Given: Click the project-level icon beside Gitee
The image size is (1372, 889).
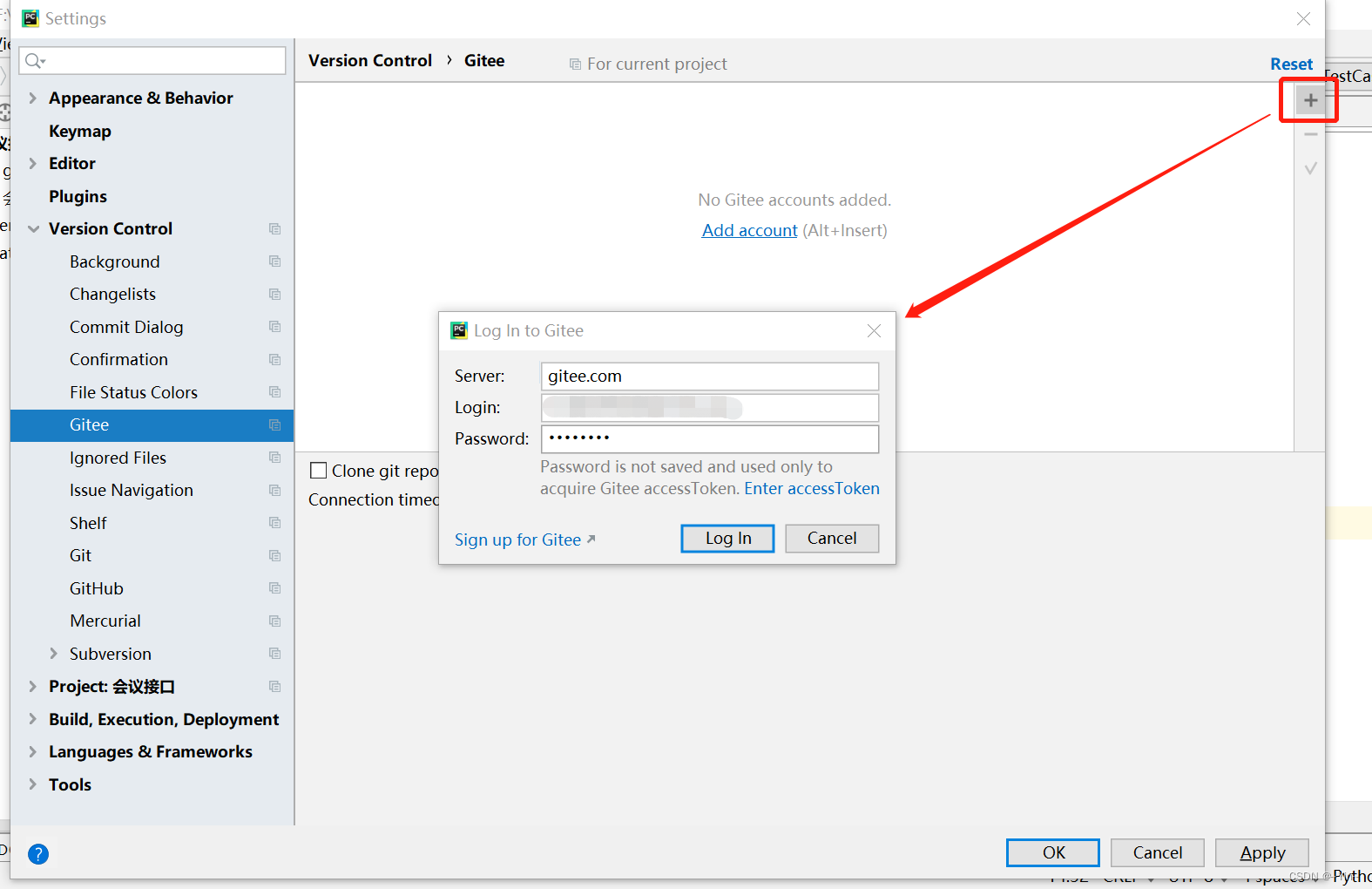Looking at the screenshot, I should coord(274,424).
